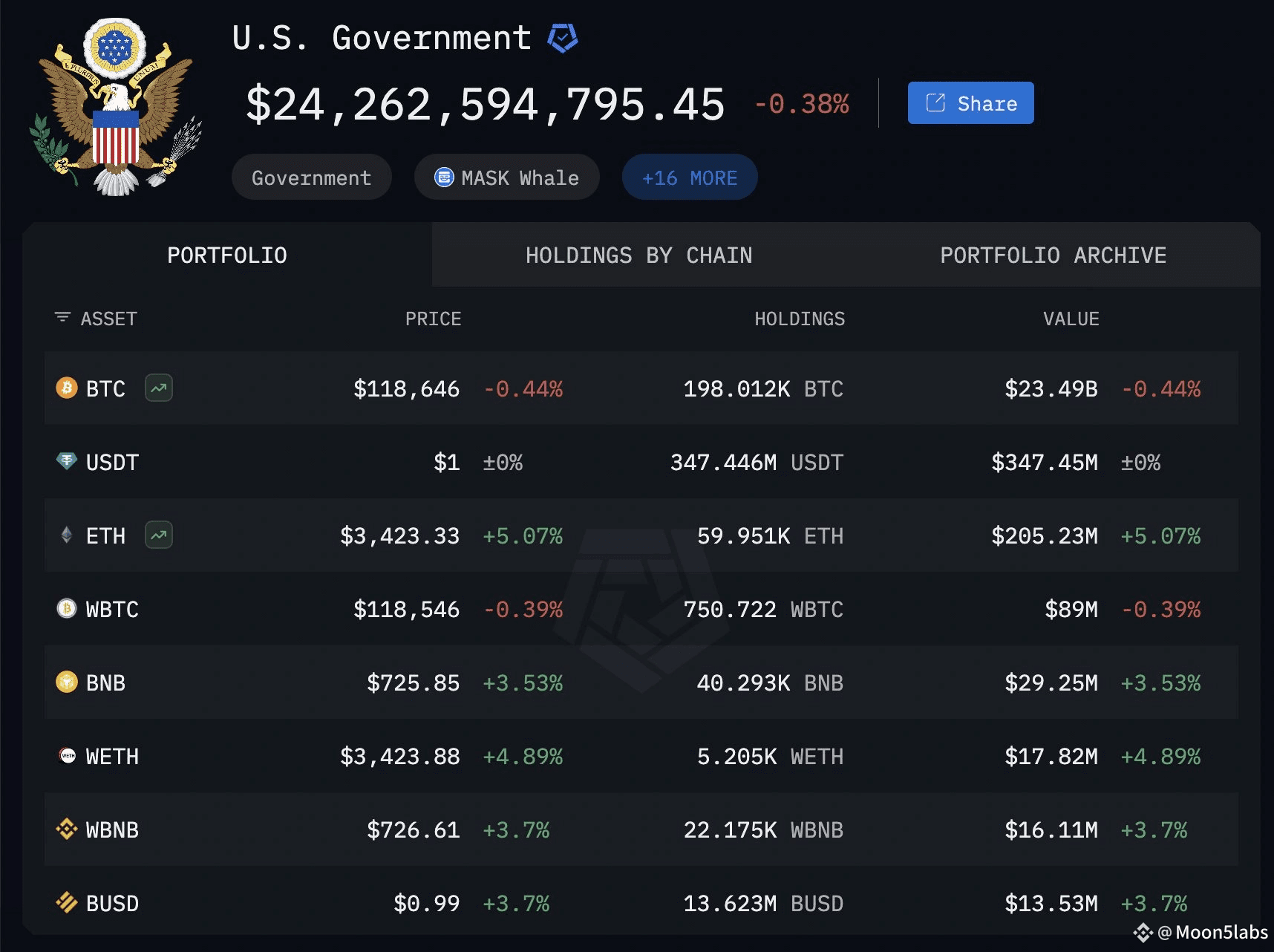The height and width of the screenshot is (952, 1274).
Task: Open the BTC price chart icon
Action: pyautogui.click(x=159, y=388)
